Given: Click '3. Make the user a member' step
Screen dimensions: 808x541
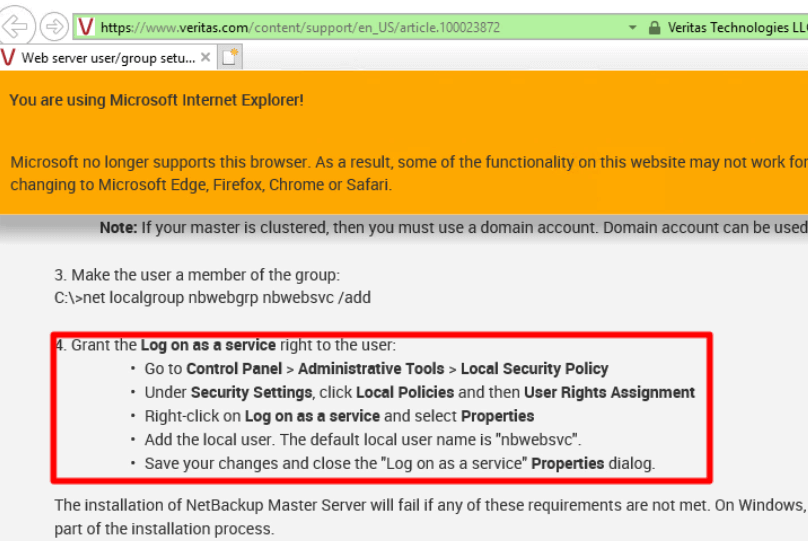Looking at the screenshot, I should [x=197, y=275].
